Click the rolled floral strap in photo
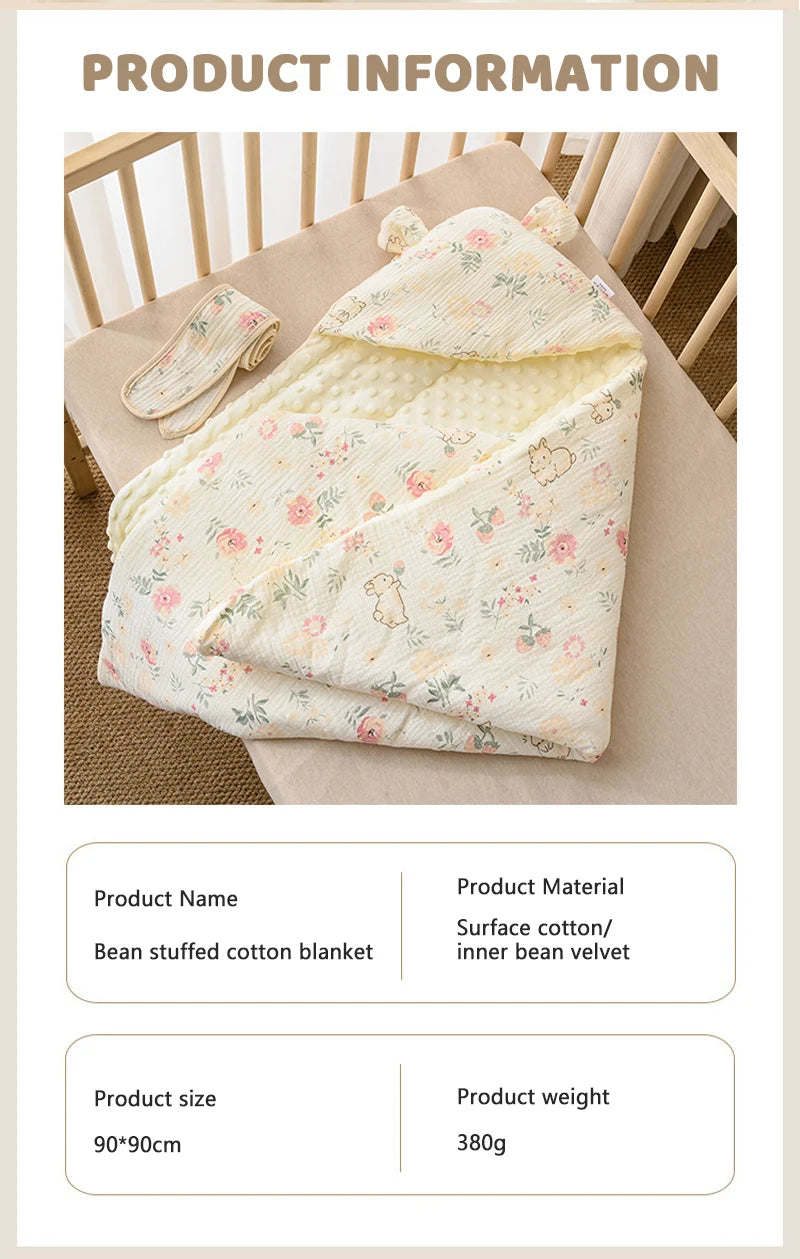 point(200,359)
